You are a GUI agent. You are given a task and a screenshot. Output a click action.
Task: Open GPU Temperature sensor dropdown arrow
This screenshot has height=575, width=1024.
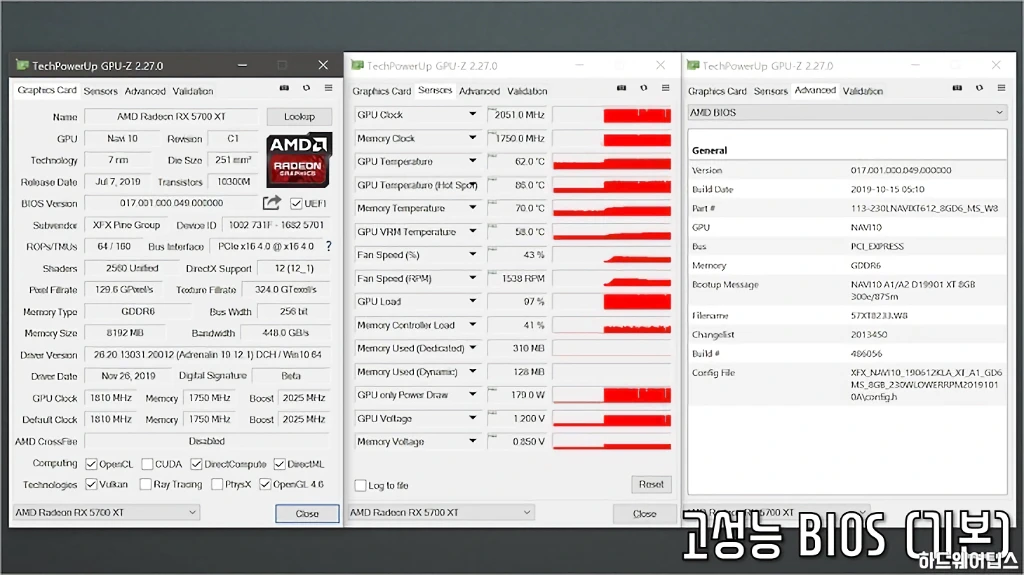[x=472, y=161]
